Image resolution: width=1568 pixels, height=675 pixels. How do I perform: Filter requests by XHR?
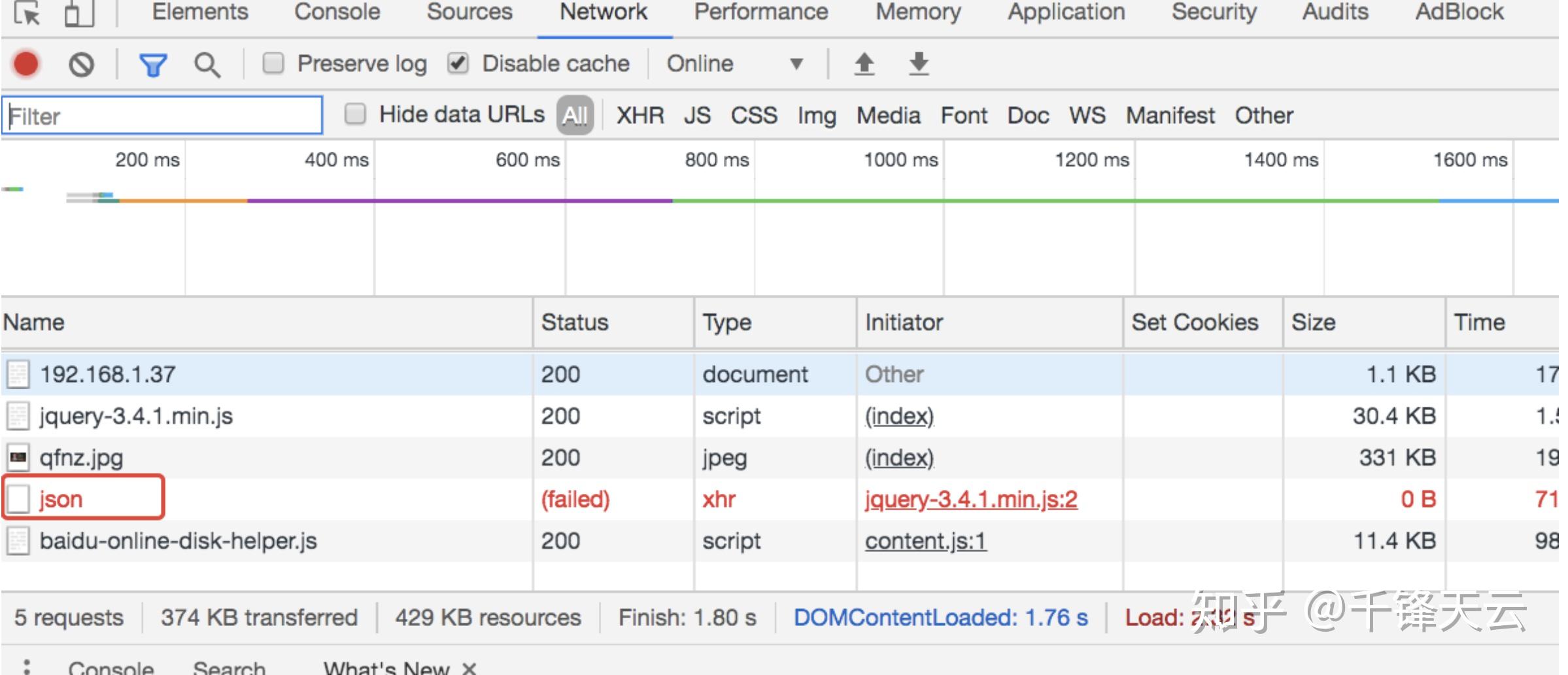pyautogui.click(x=640, y=116)
